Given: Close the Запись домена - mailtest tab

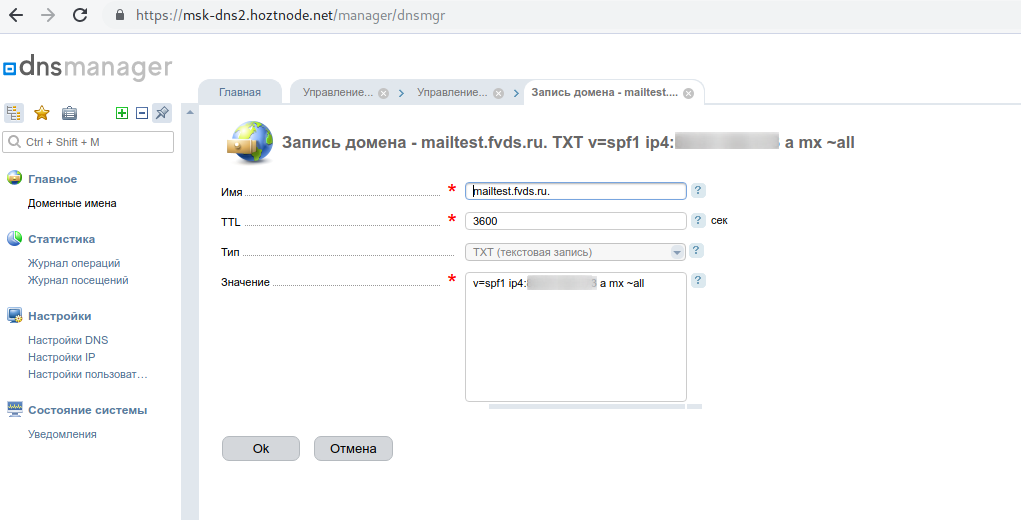Looking at the screenshot, I should tap(688, 93).
